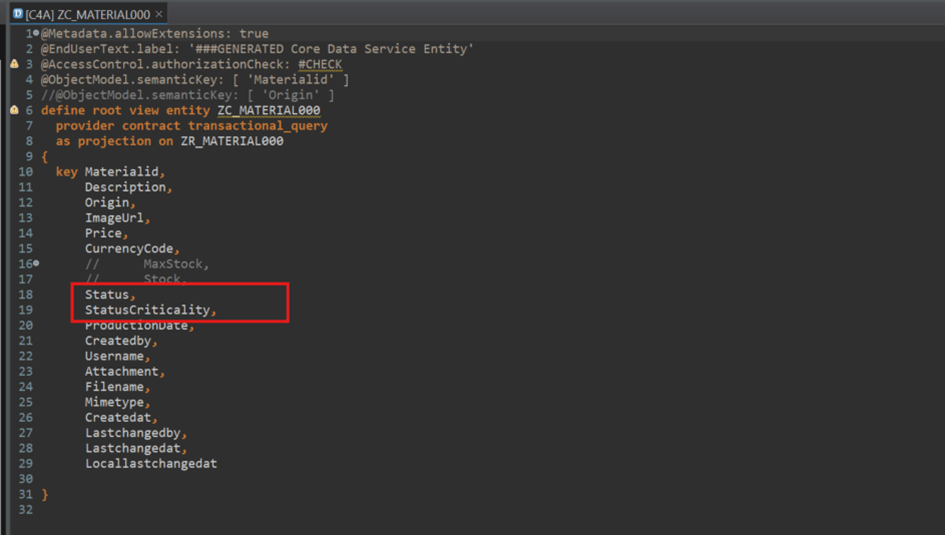
Task: Click the warning marker on line 3
Action: 14,64
